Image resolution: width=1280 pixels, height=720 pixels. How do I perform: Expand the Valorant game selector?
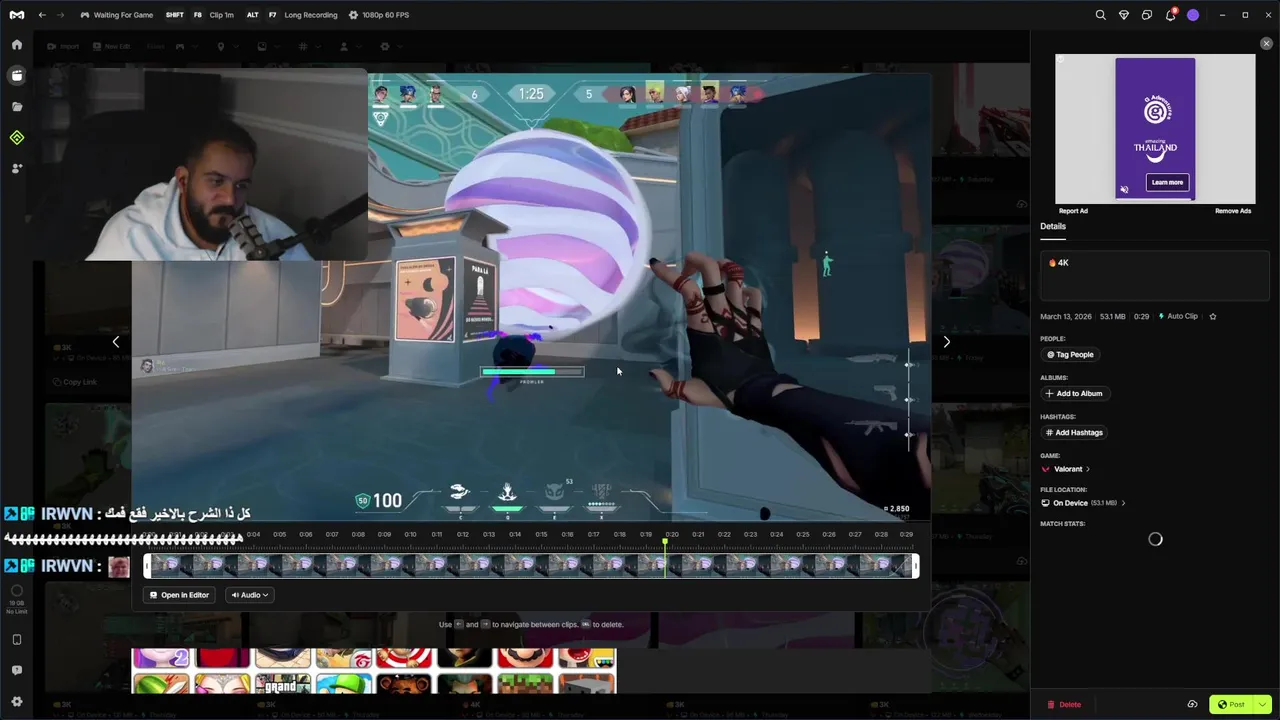click(1066, 469)
